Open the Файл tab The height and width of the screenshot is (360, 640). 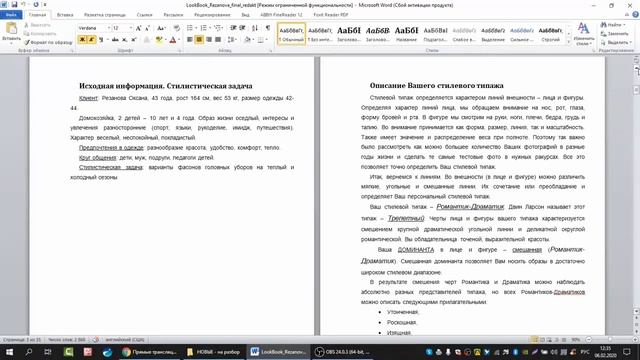tap(11, 15)
